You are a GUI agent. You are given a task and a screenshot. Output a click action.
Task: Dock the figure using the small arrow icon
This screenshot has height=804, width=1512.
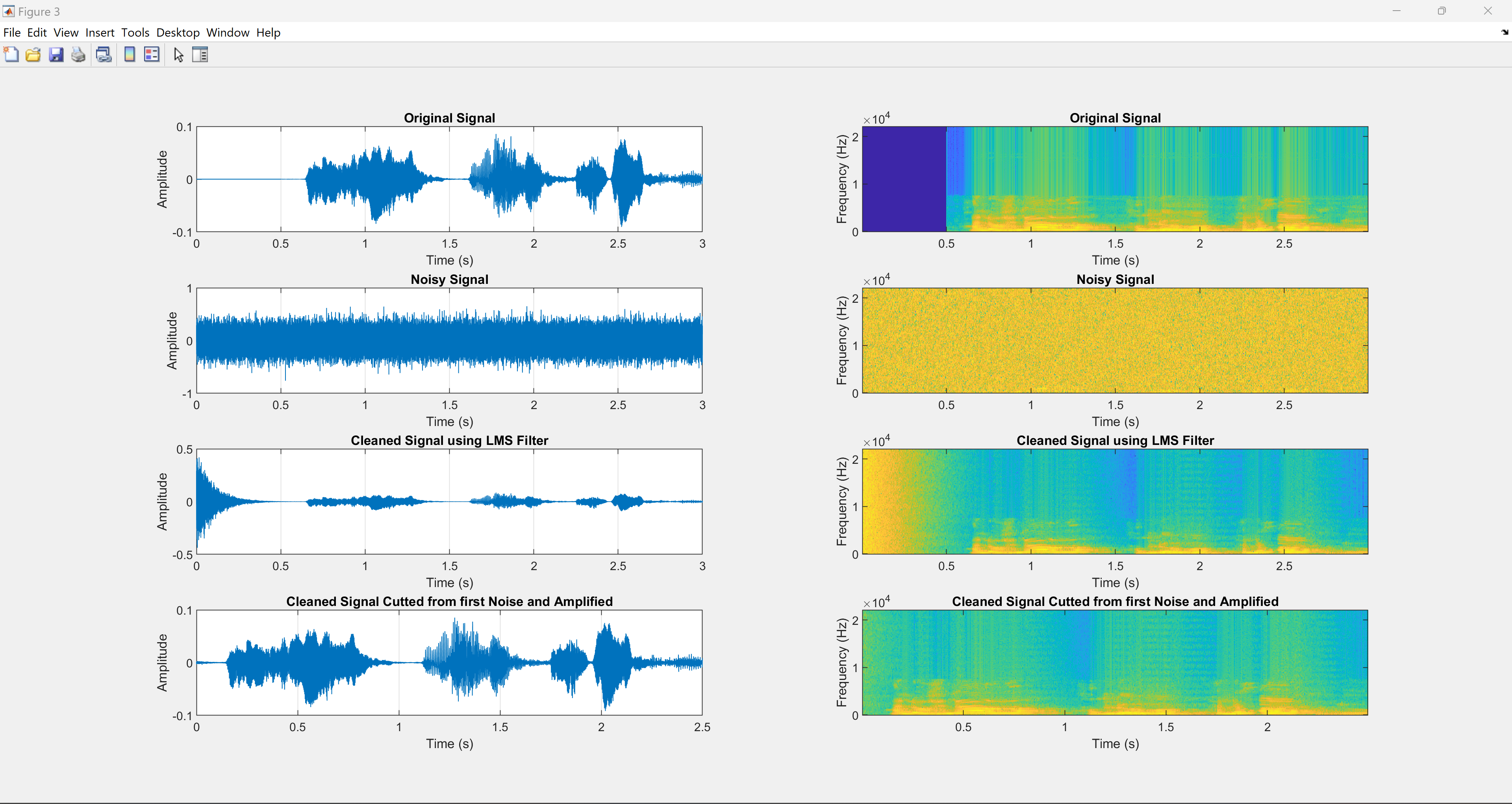coord(1505,32)
